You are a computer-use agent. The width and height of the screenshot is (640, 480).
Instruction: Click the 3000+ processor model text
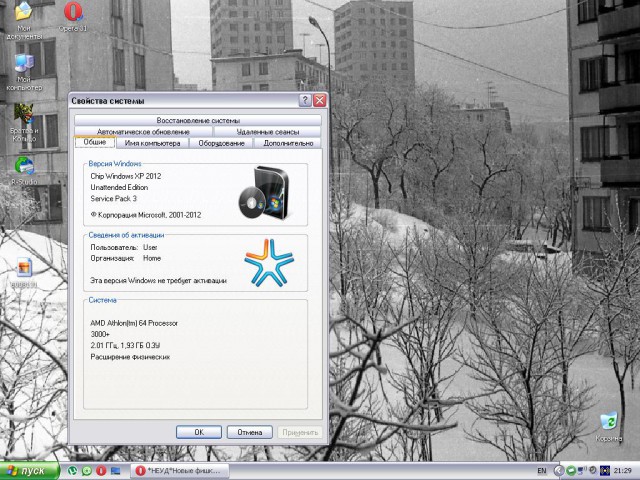click(x=100, y=334)
